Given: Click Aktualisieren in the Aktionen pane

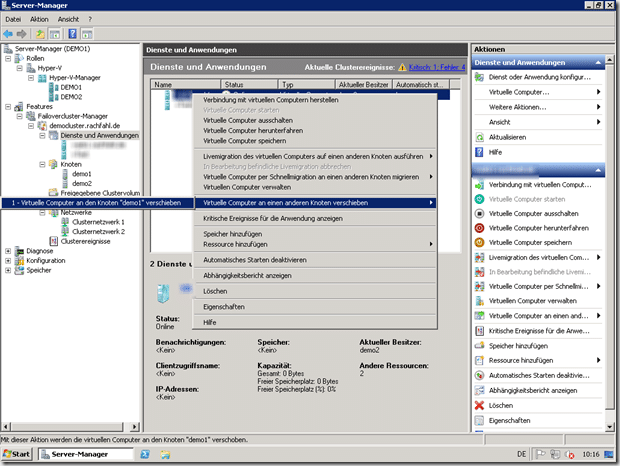Looking at the screenshot, I should (507, 138).
